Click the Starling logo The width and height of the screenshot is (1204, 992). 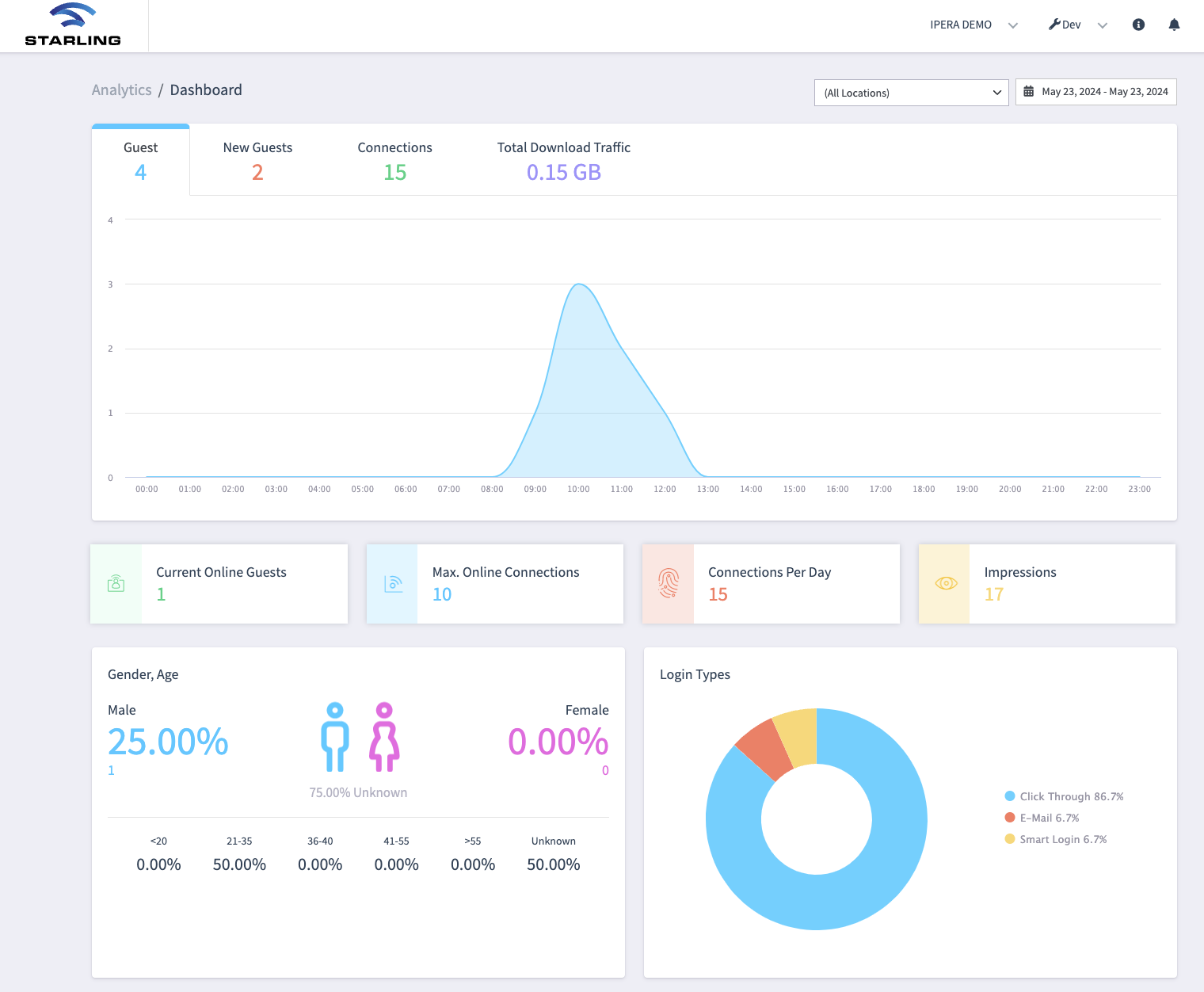point(73,25)
